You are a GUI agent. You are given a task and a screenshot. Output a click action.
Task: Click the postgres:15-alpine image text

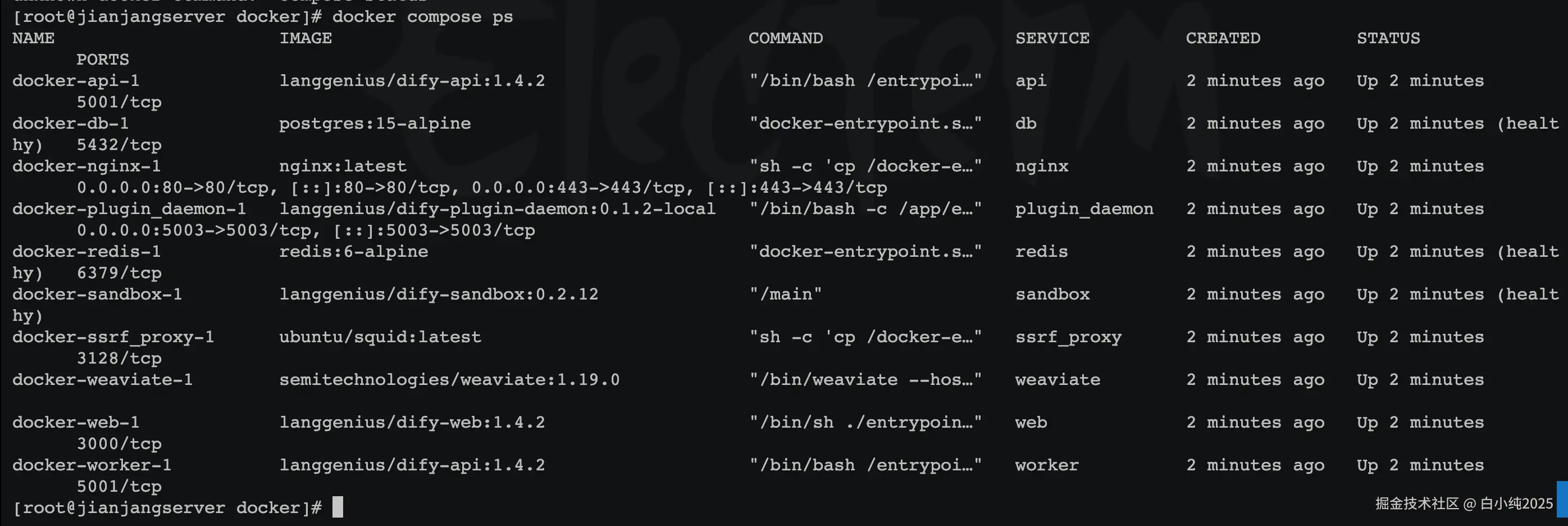[x=375, y=124]
